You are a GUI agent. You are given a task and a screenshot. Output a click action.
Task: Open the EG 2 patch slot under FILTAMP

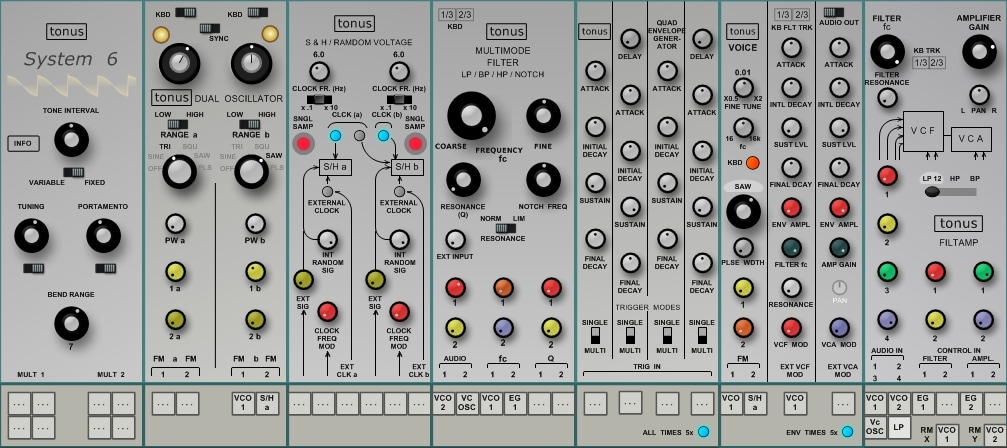[971, 402]
